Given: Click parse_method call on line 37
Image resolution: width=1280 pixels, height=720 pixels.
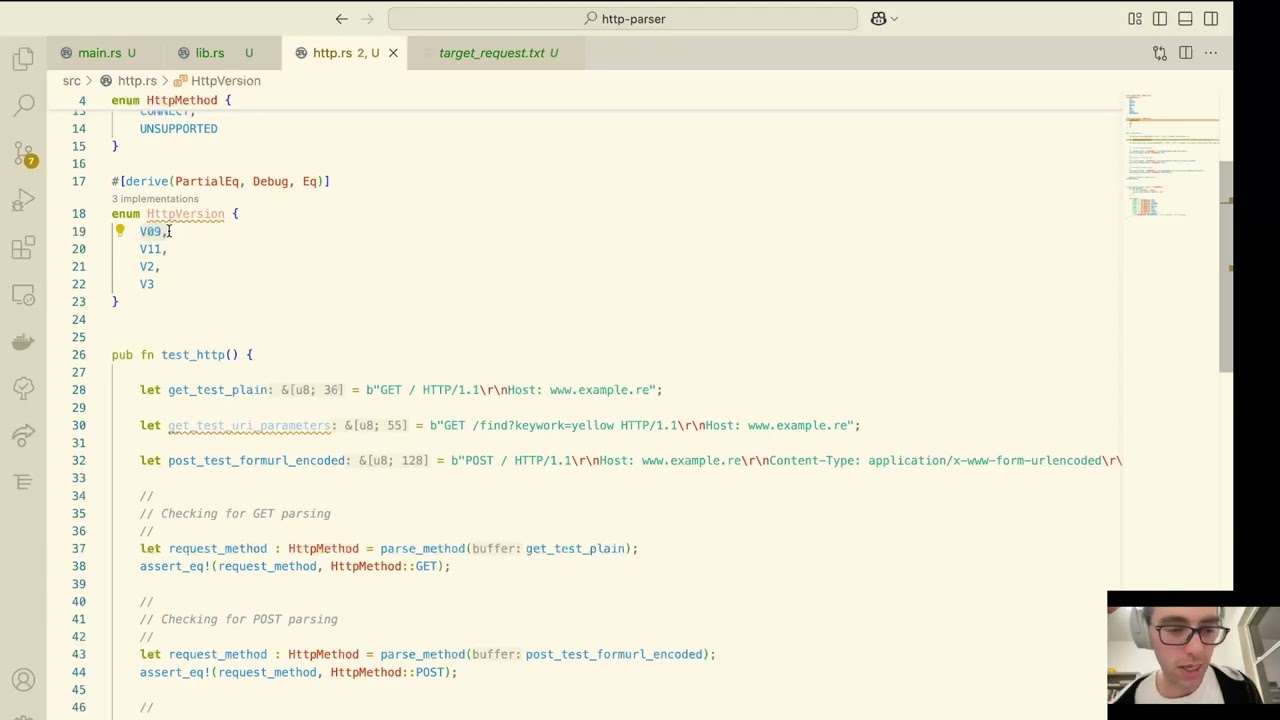Looking at the screenshot, I should click(422, 549).
